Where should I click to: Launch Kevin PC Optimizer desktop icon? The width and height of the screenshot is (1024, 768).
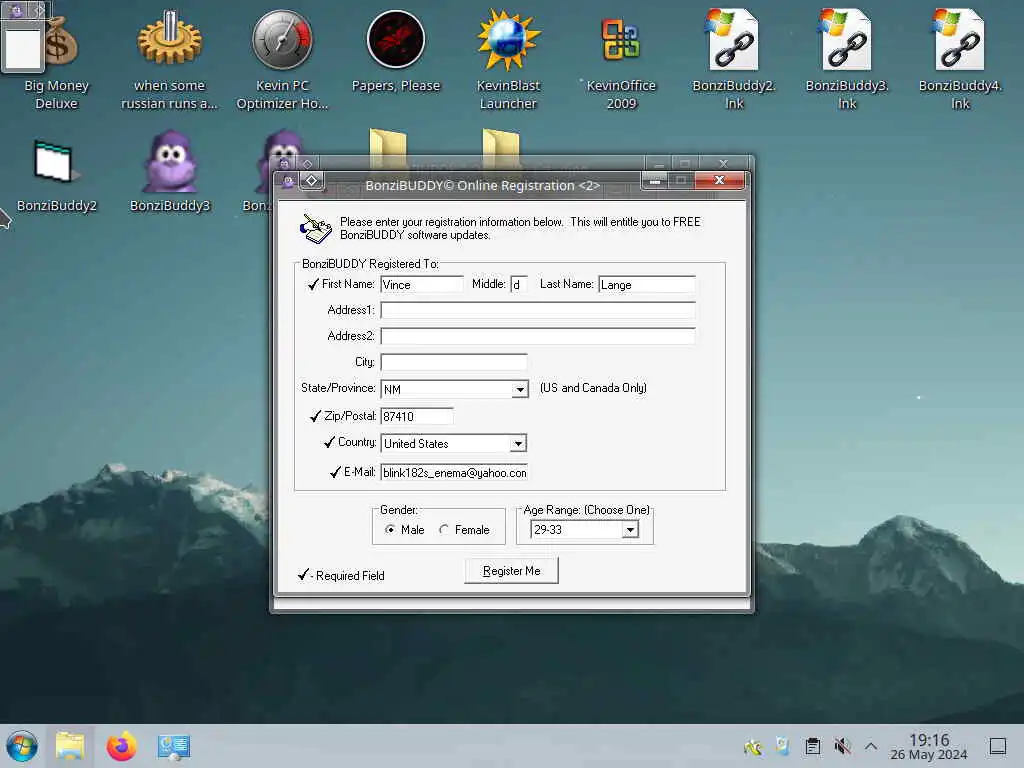282,59
